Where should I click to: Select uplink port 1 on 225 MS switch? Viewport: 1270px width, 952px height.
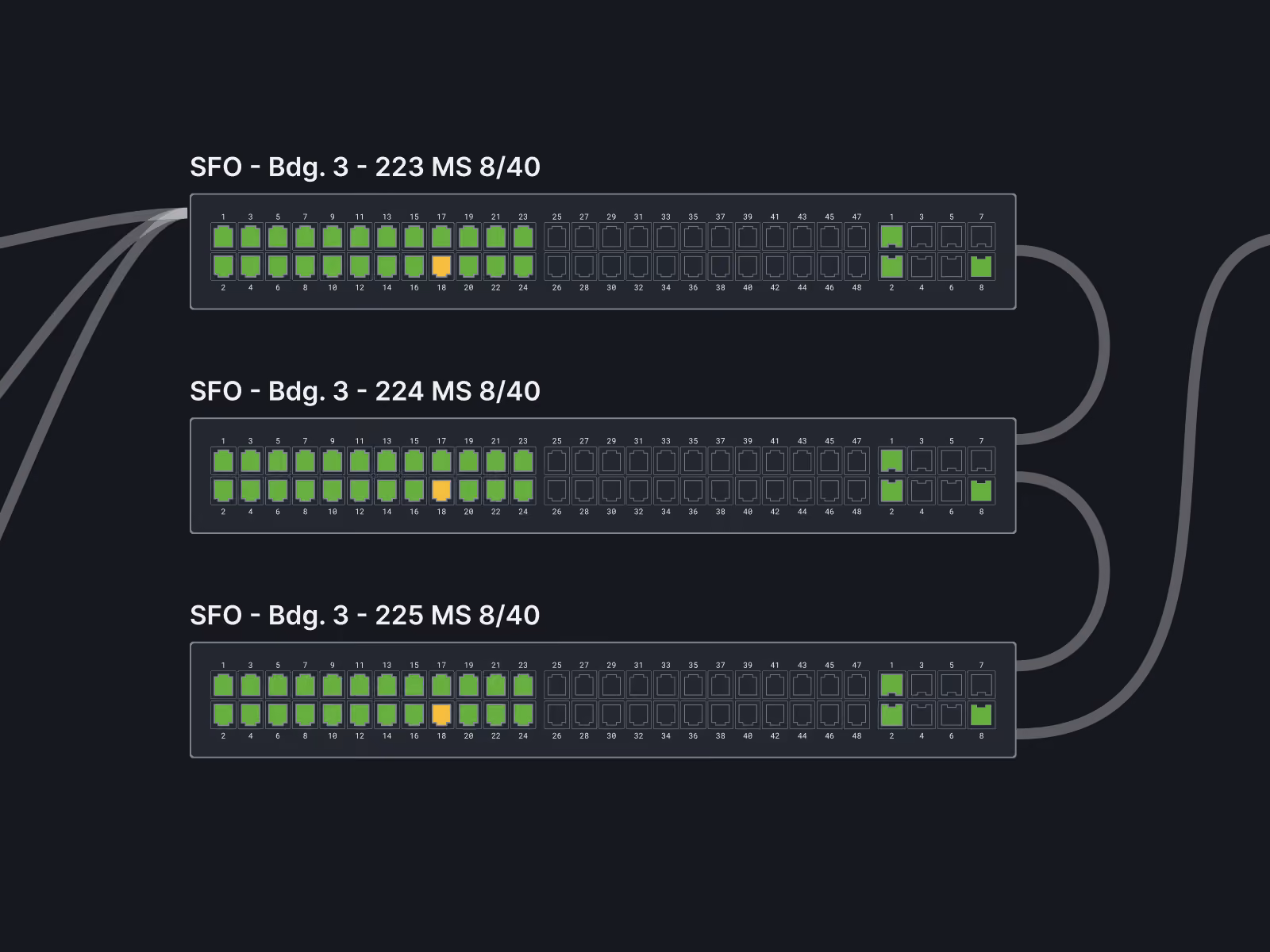coord(892,685)
